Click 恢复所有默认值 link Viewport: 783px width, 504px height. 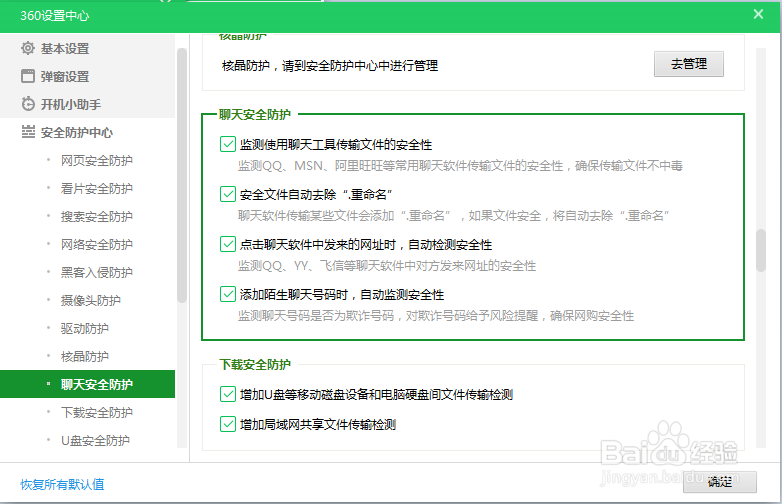click(62, 484)
